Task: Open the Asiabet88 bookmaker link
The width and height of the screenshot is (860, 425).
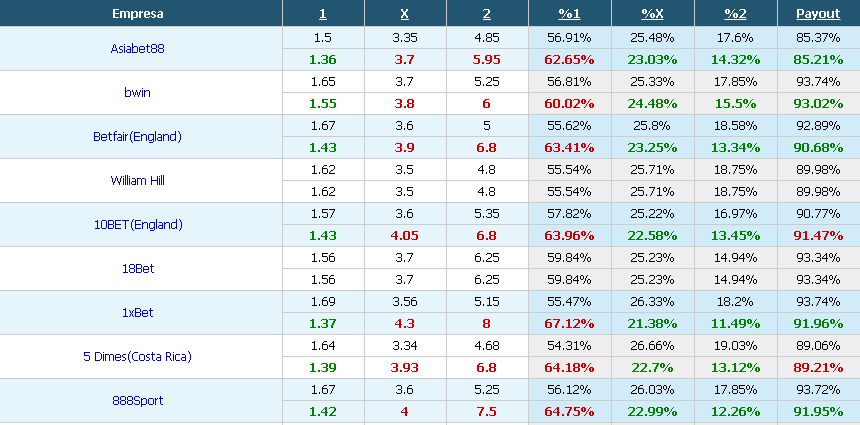Action: [137, 48]
